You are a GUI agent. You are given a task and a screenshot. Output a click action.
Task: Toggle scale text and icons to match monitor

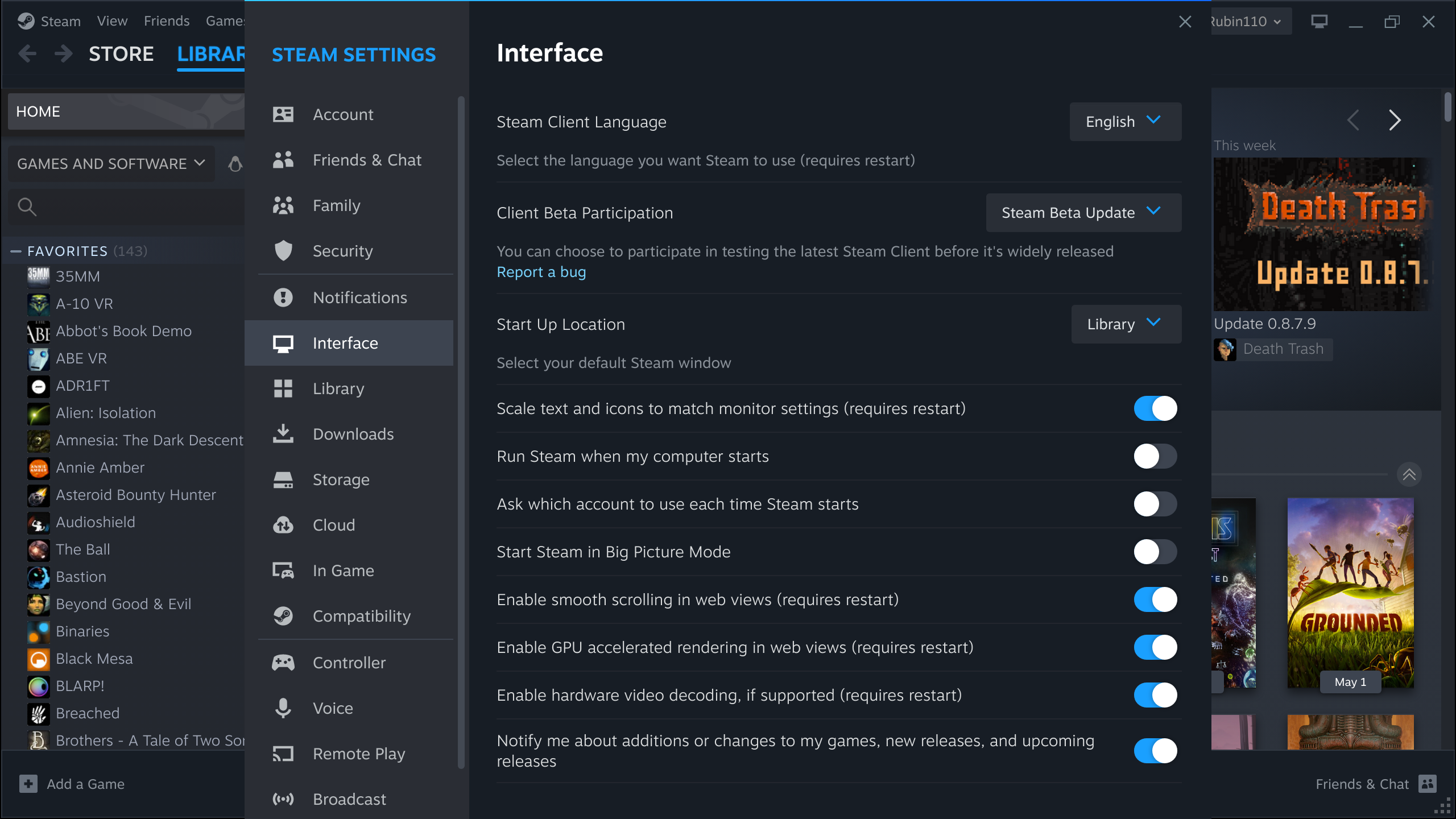[x=1156, y=408]
